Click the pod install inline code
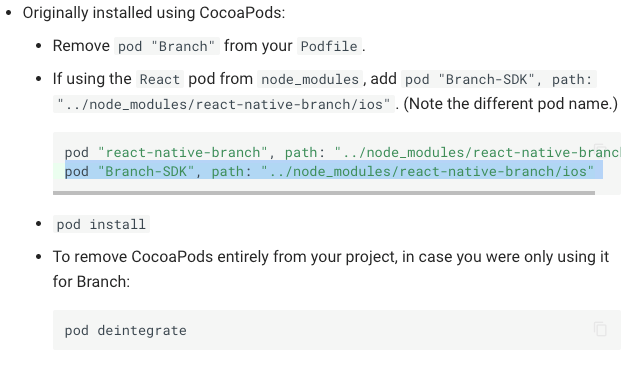 click(x=101, y=224)
